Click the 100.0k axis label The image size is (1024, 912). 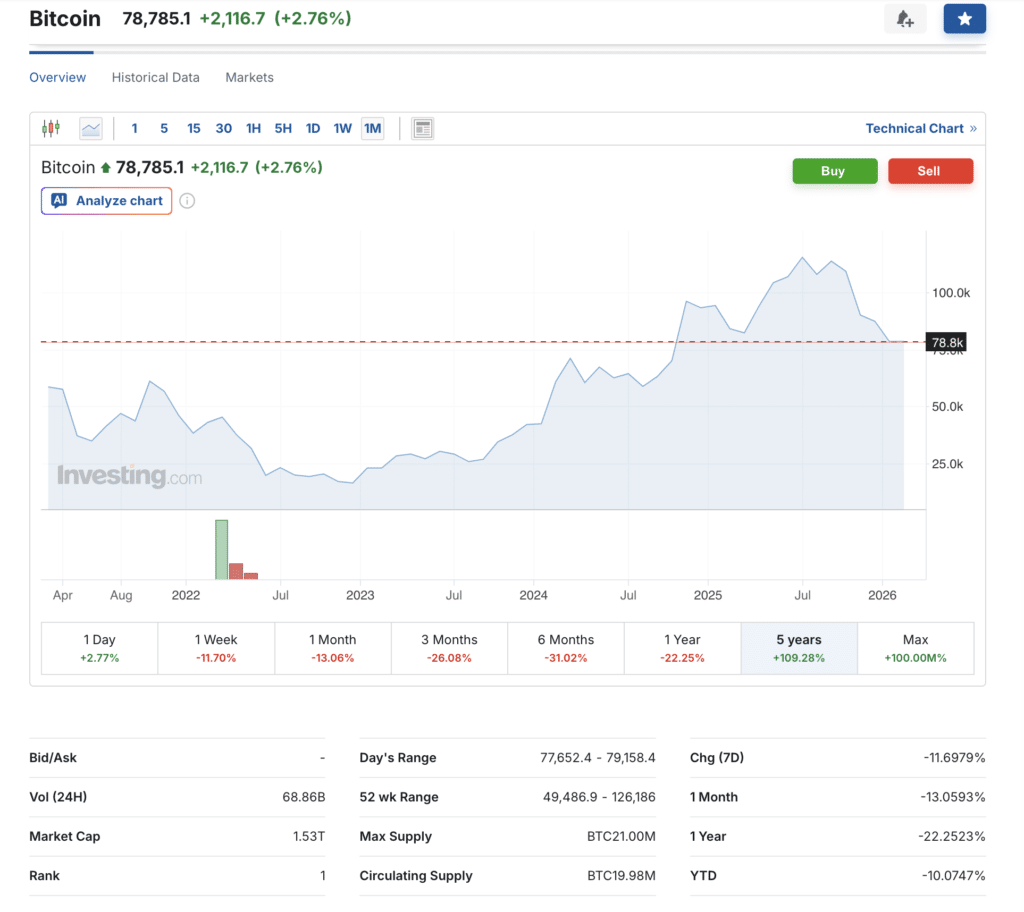[951, 293]
